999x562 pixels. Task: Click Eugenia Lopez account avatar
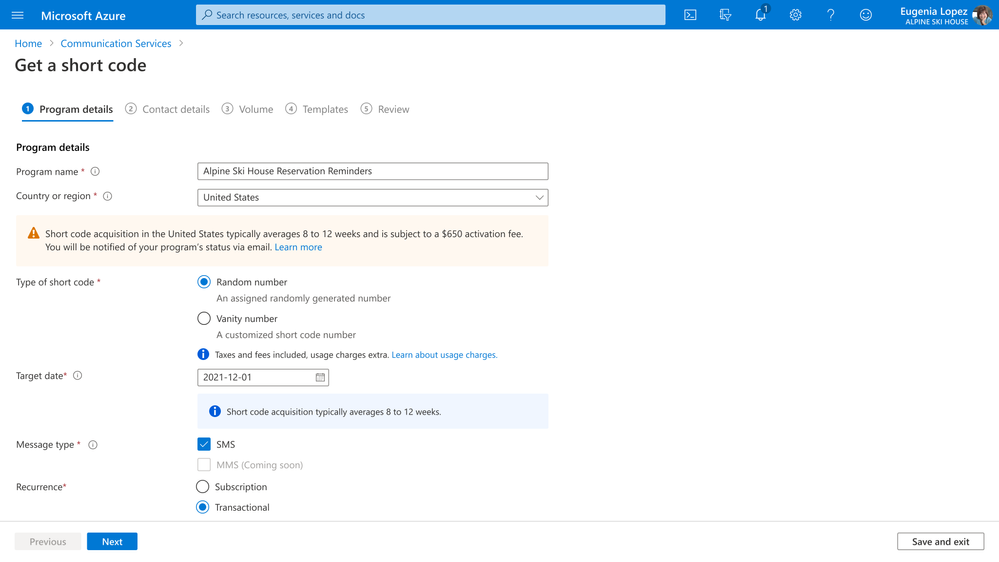pyautogui.click(x=982, y=15)
